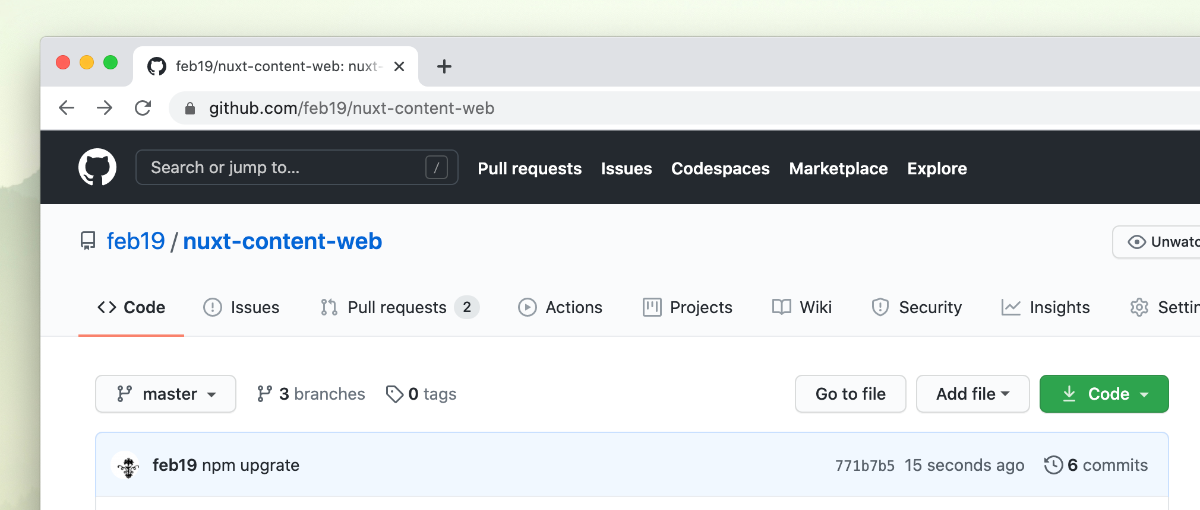Click the browser address bar URL
Viewport: 1200px width, 510px height.
click(352, 108)
